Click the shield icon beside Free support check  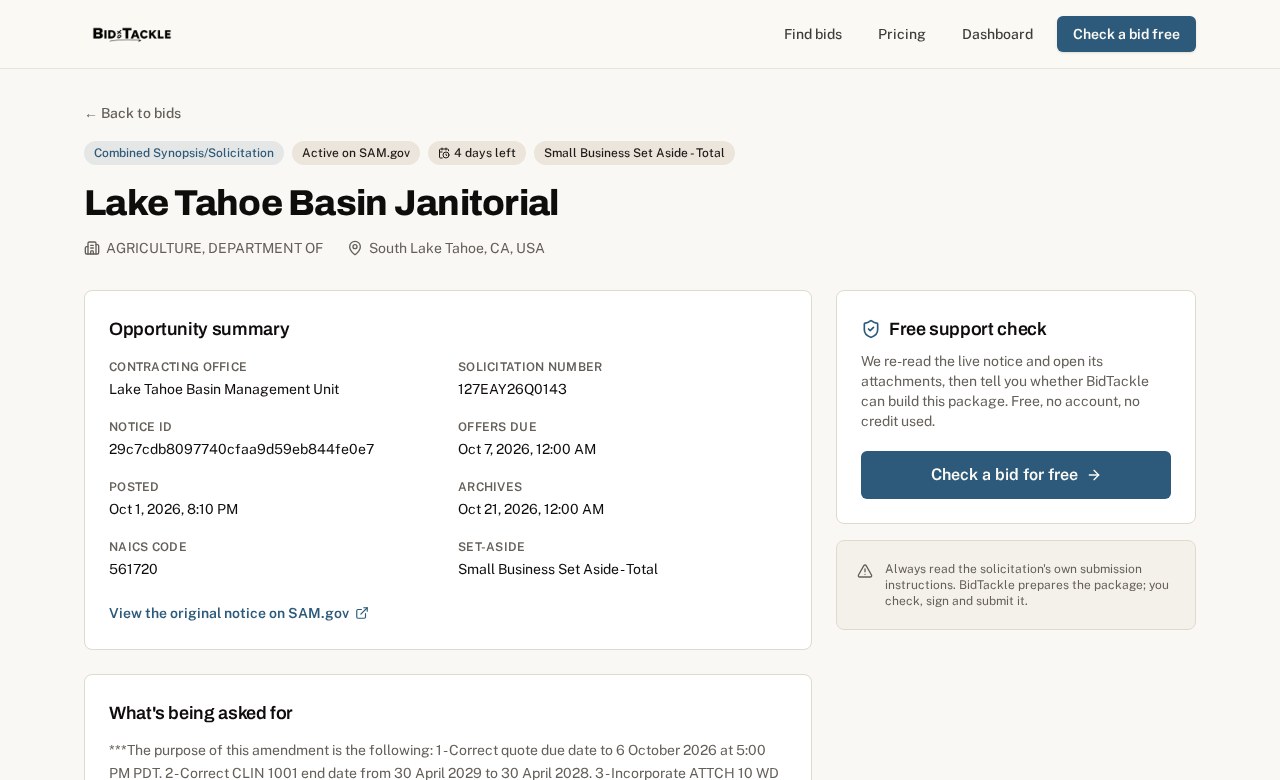coord(871,329)
